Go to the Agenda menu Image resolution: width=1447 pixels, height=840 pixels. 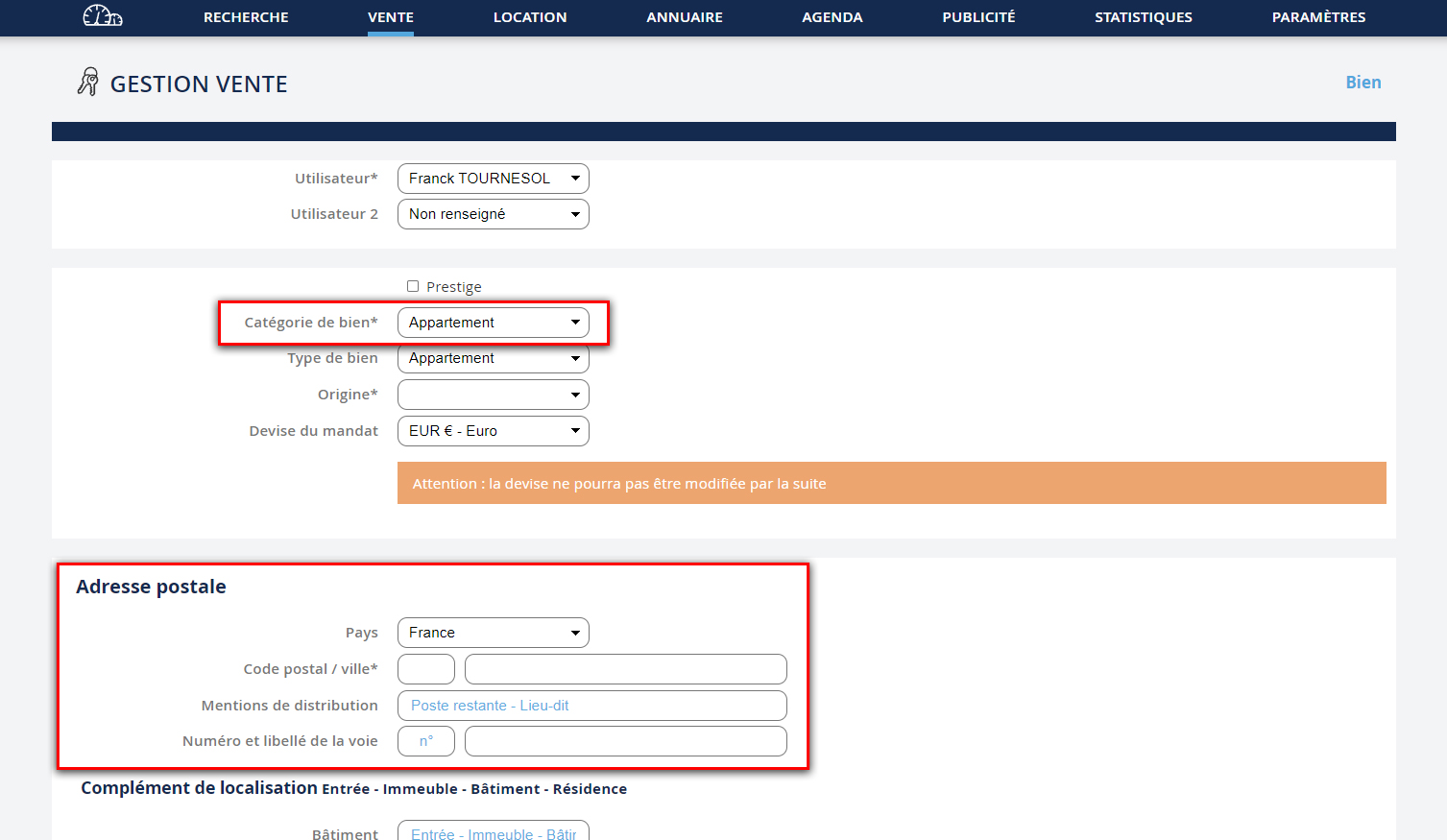(x=832, y=17)
